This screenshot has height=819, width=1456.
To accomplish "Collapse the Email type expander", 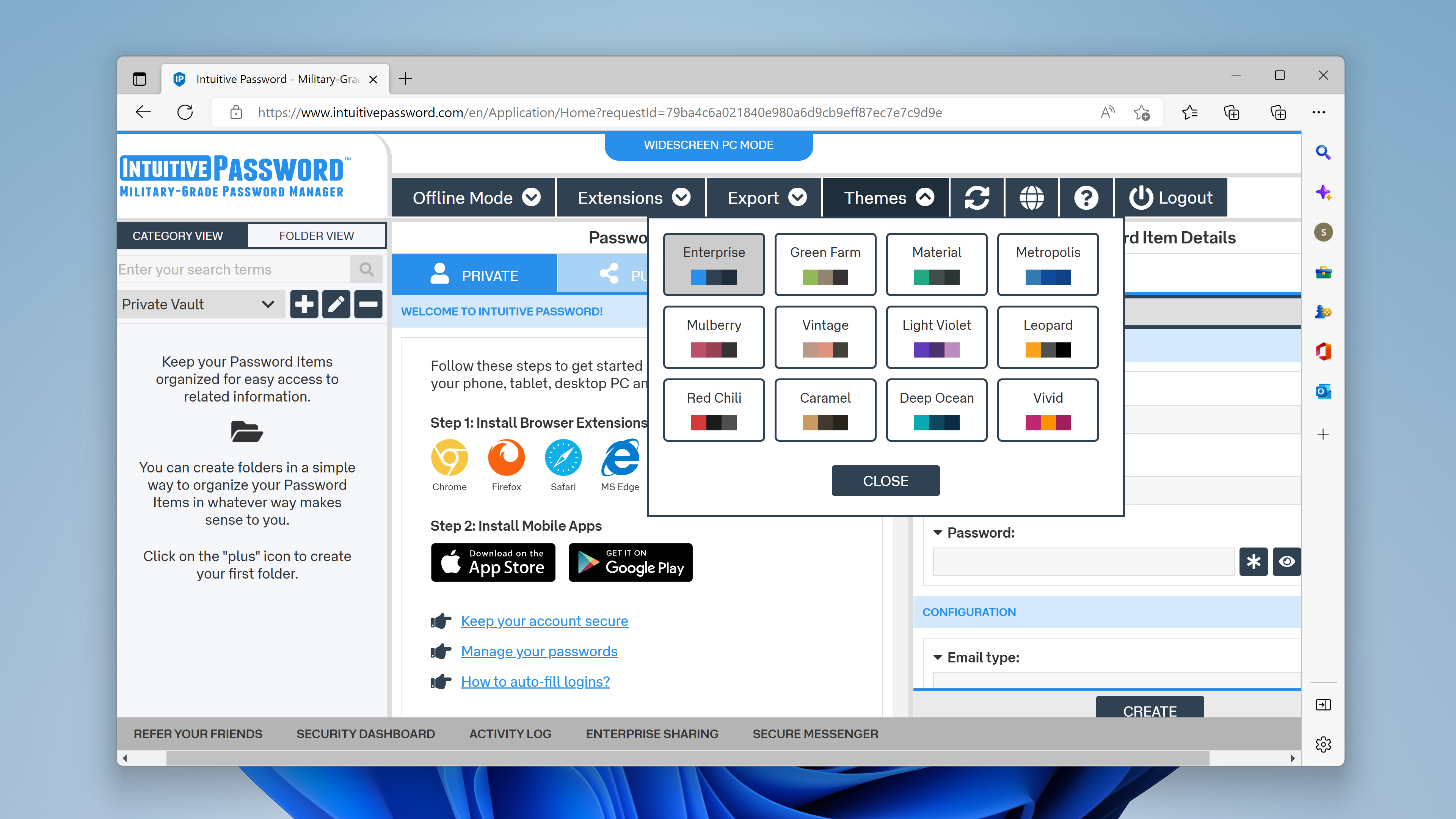I will pos(938,657).
